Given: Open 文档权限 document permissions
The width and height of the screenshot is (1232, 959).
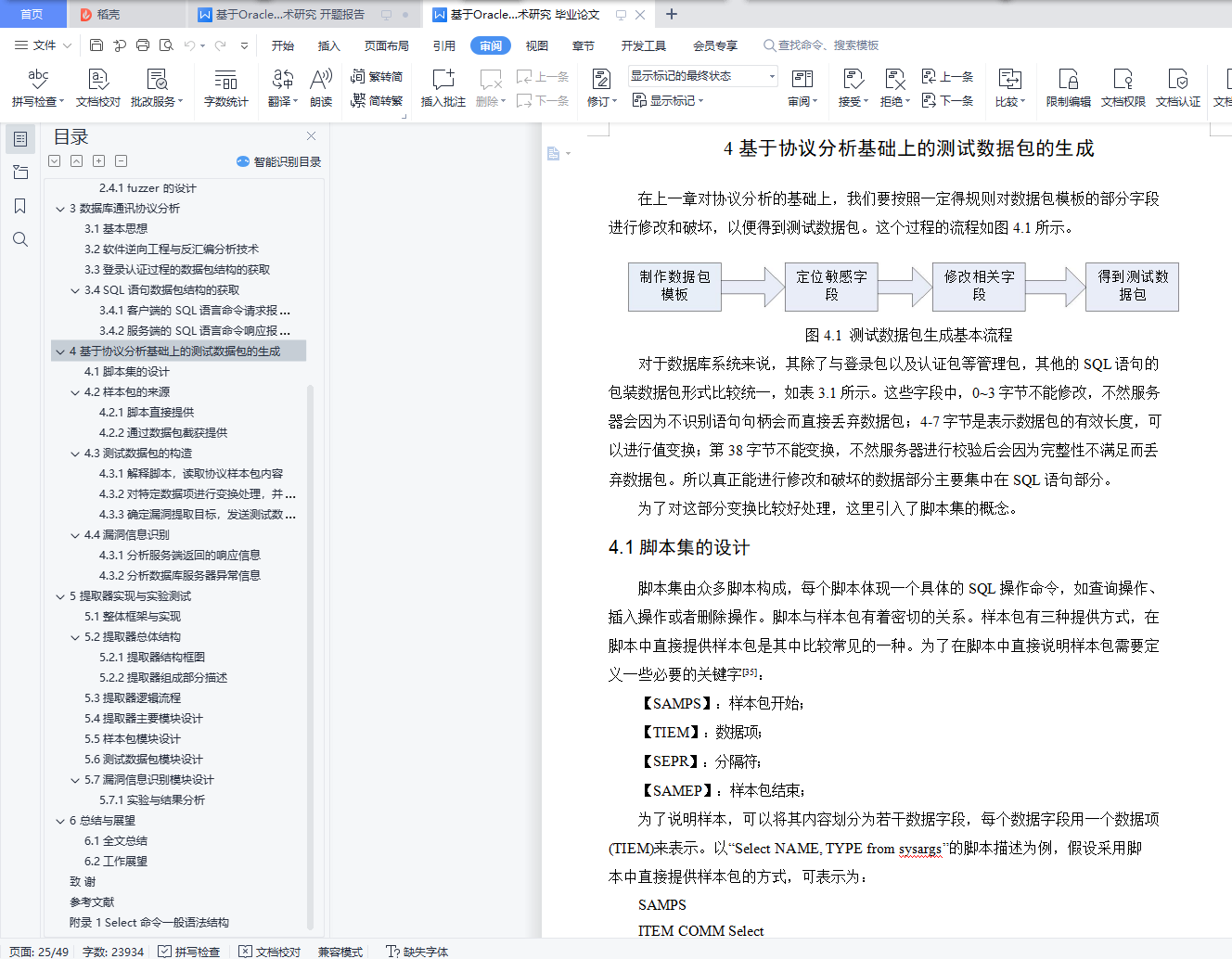Looking at the screenshot, I should point(1123,88).
